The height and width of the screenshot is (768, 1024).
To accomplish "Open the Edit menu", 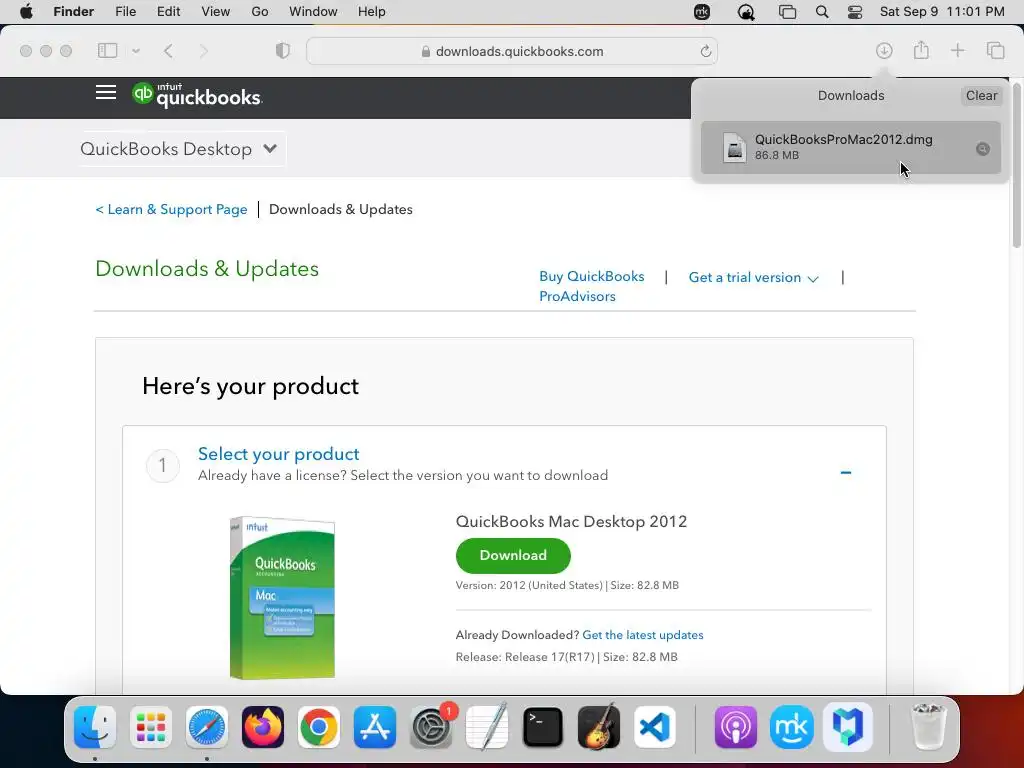I will [168, 12].
